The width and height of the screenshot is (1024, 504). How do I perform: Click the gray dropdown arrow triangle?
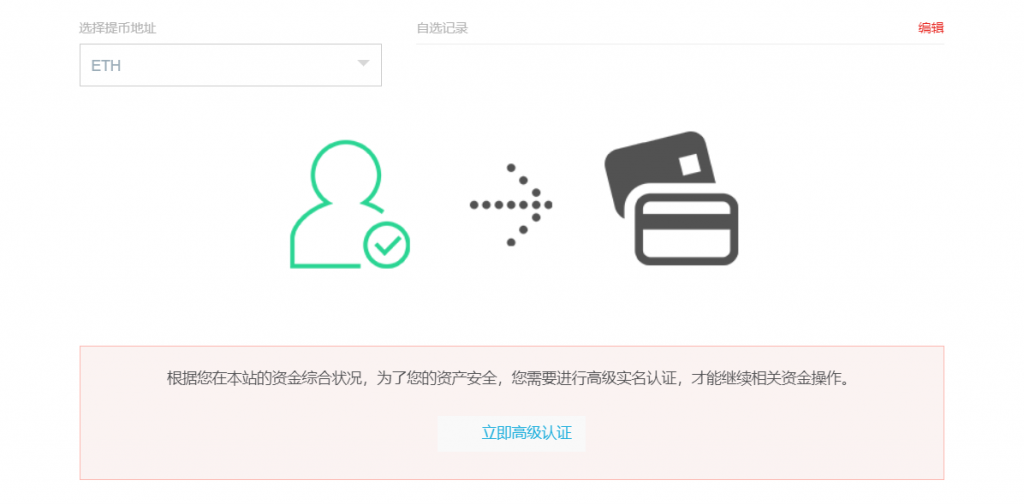click(x=363, y=65)
